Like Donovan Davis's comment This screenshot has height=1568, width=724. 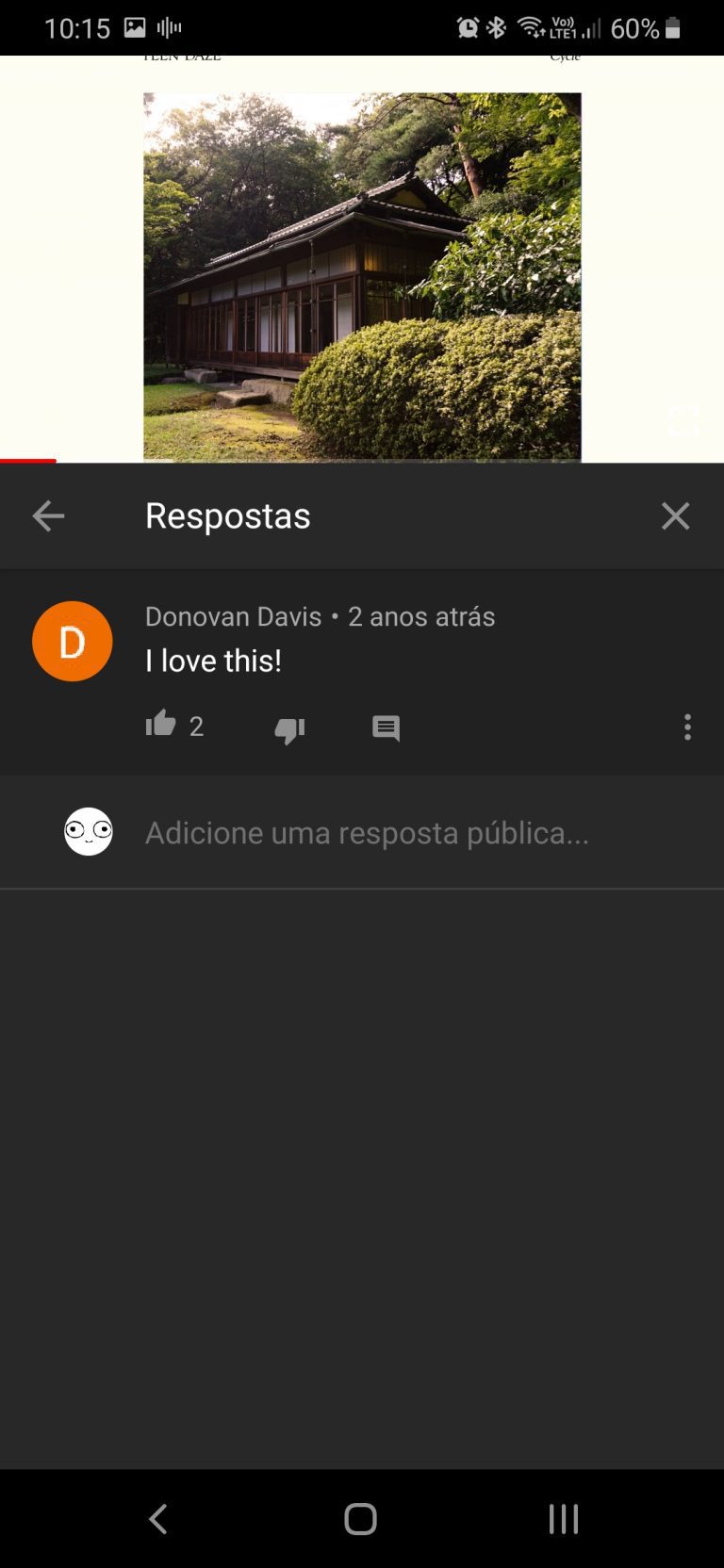160,724
